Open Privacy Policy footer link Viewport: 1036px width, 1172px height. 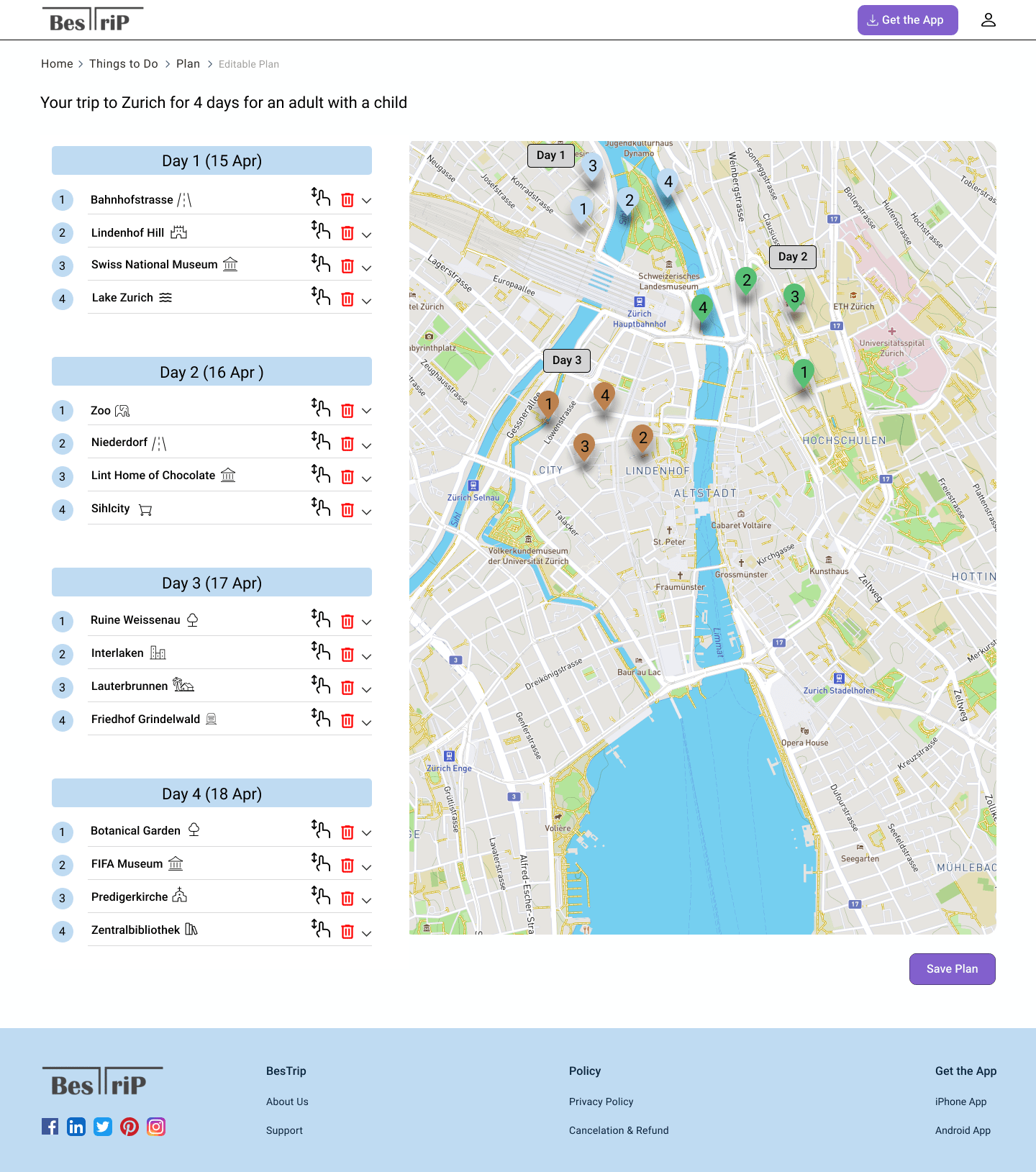[601, 1101]
